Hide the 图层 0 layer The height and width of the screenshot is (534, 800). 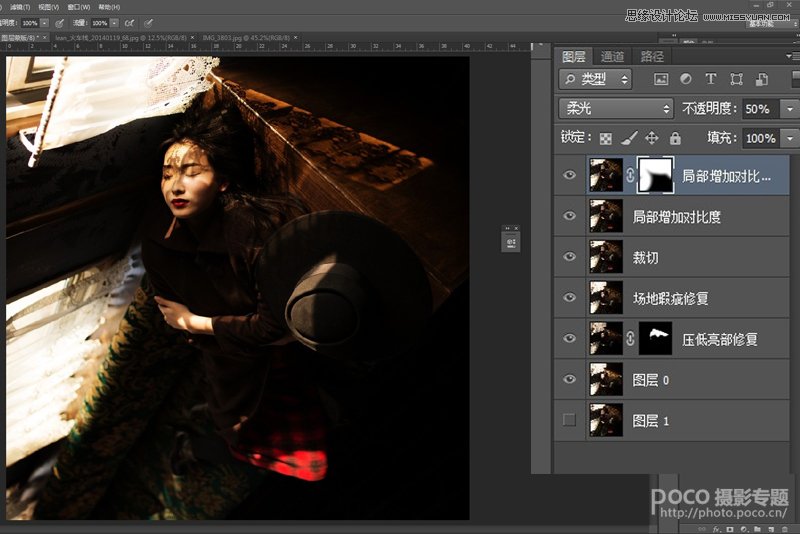[569, 379]
